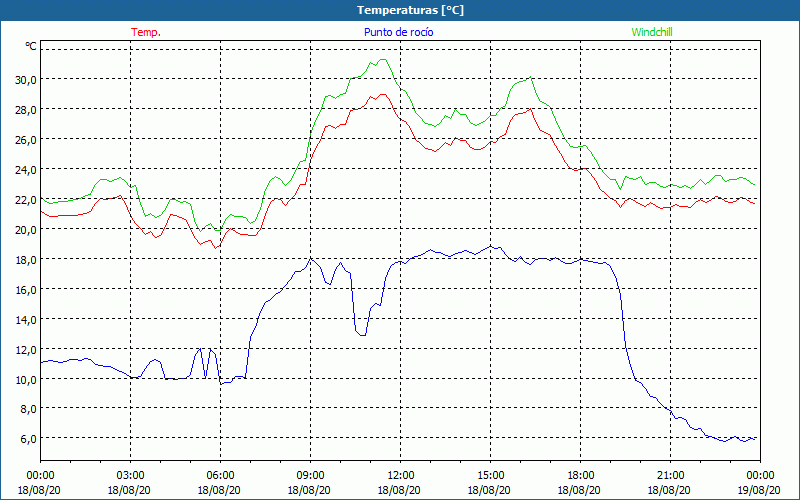Image resolution: width=800 pixels, height=500 pixels.
Task: Click the 20,0 y-axis value
Action: pos(26,230)
